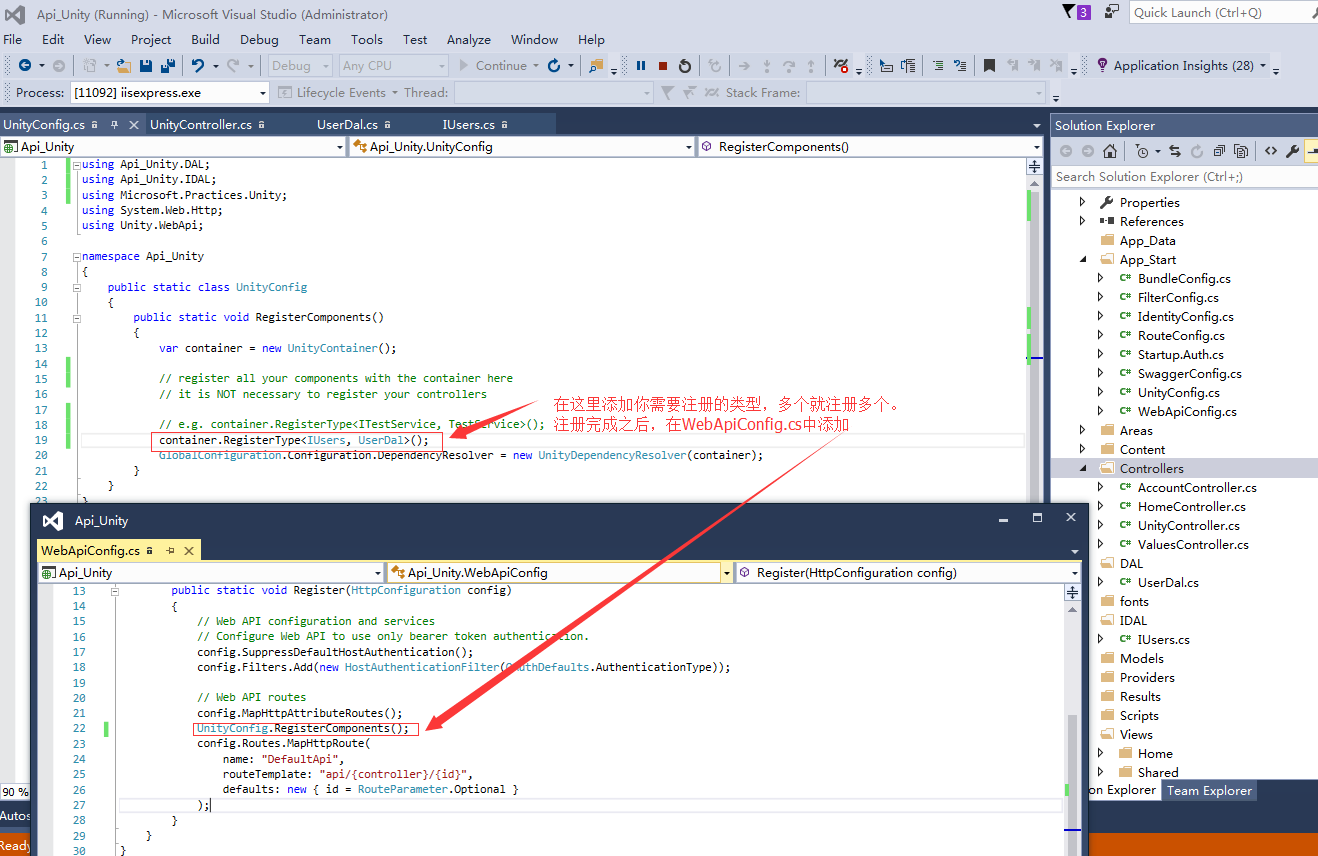Click the Application Insights lightbulb icon
Viewport: 1318px width, 856px height.
click(x=1102, y=65)
